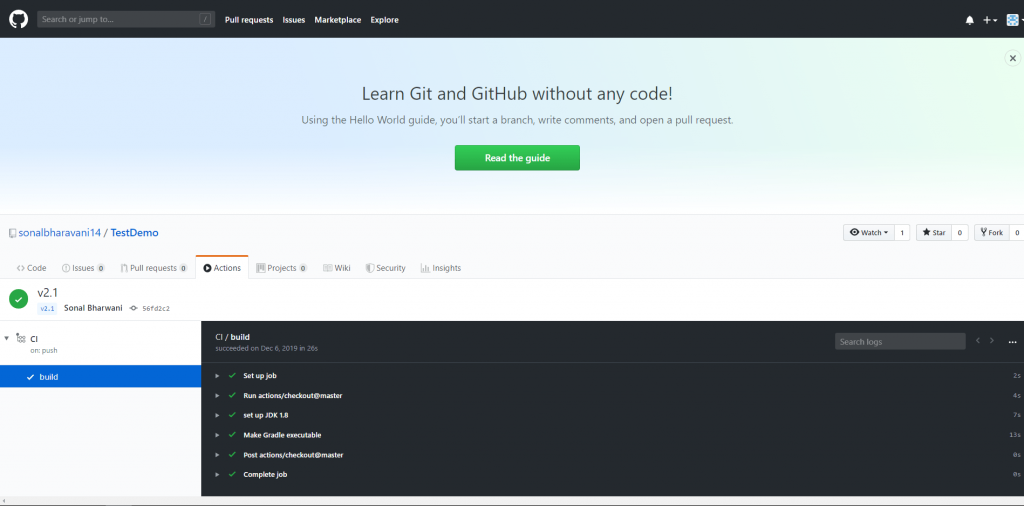The height and width of the screenshot is (506, 1024).
Task: Switch to the Security tab
Action: tap(385, 268)
